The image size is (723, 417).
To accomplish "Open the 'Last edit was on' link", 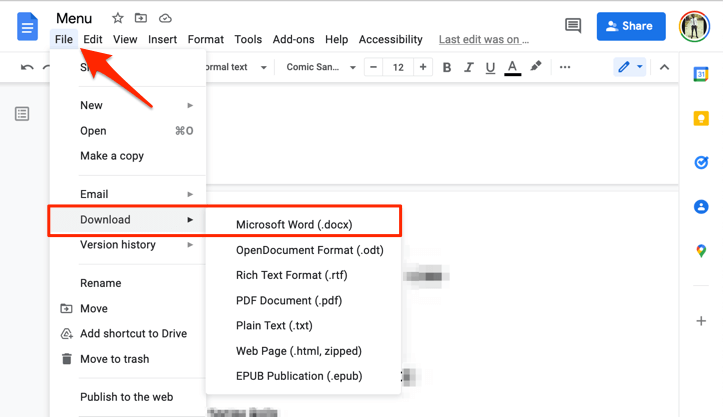I will coord(484,40).
